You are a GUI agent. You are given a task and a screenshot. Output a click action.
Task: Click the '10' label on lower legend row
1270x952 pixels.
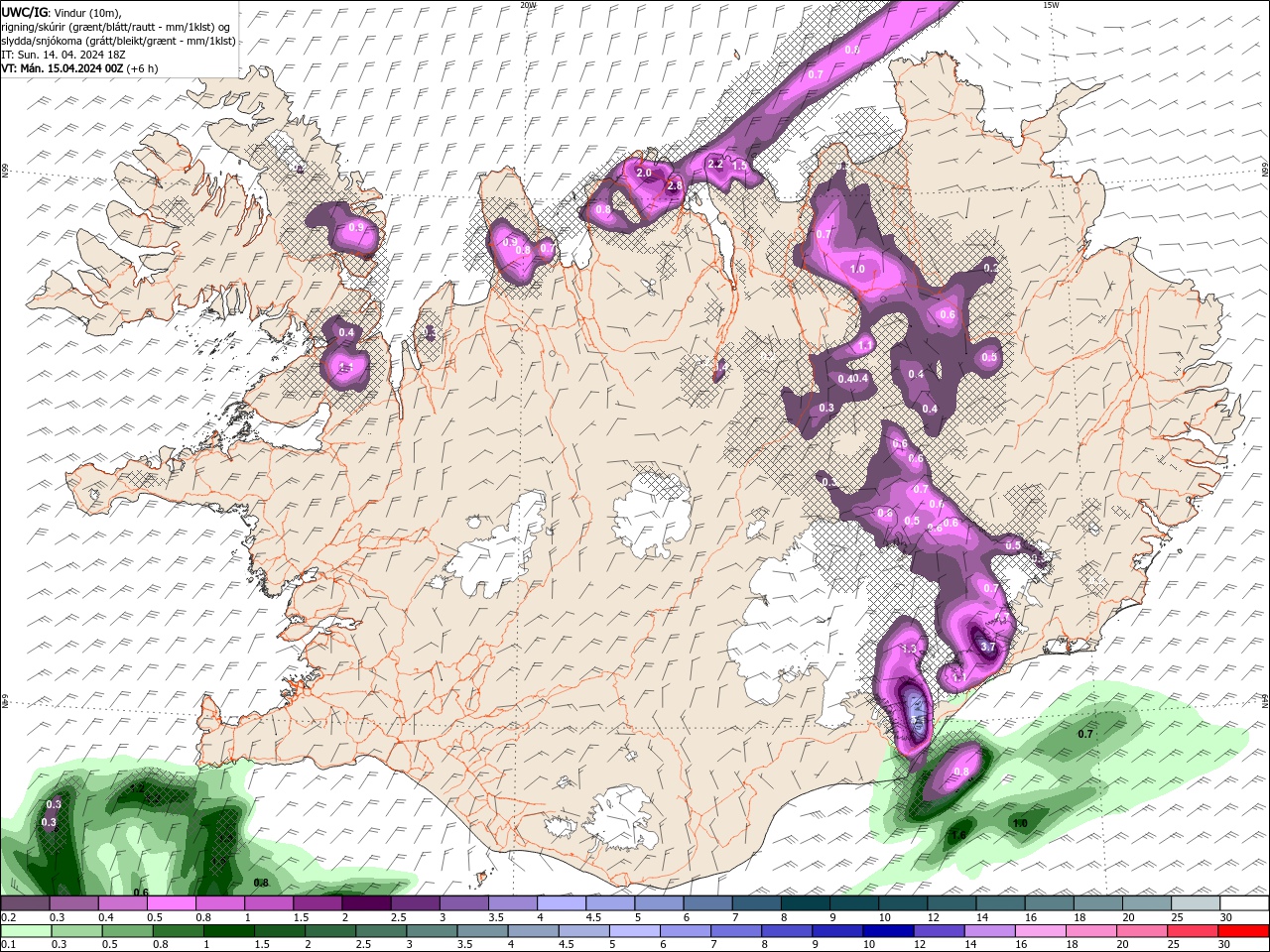click(868, 944)
